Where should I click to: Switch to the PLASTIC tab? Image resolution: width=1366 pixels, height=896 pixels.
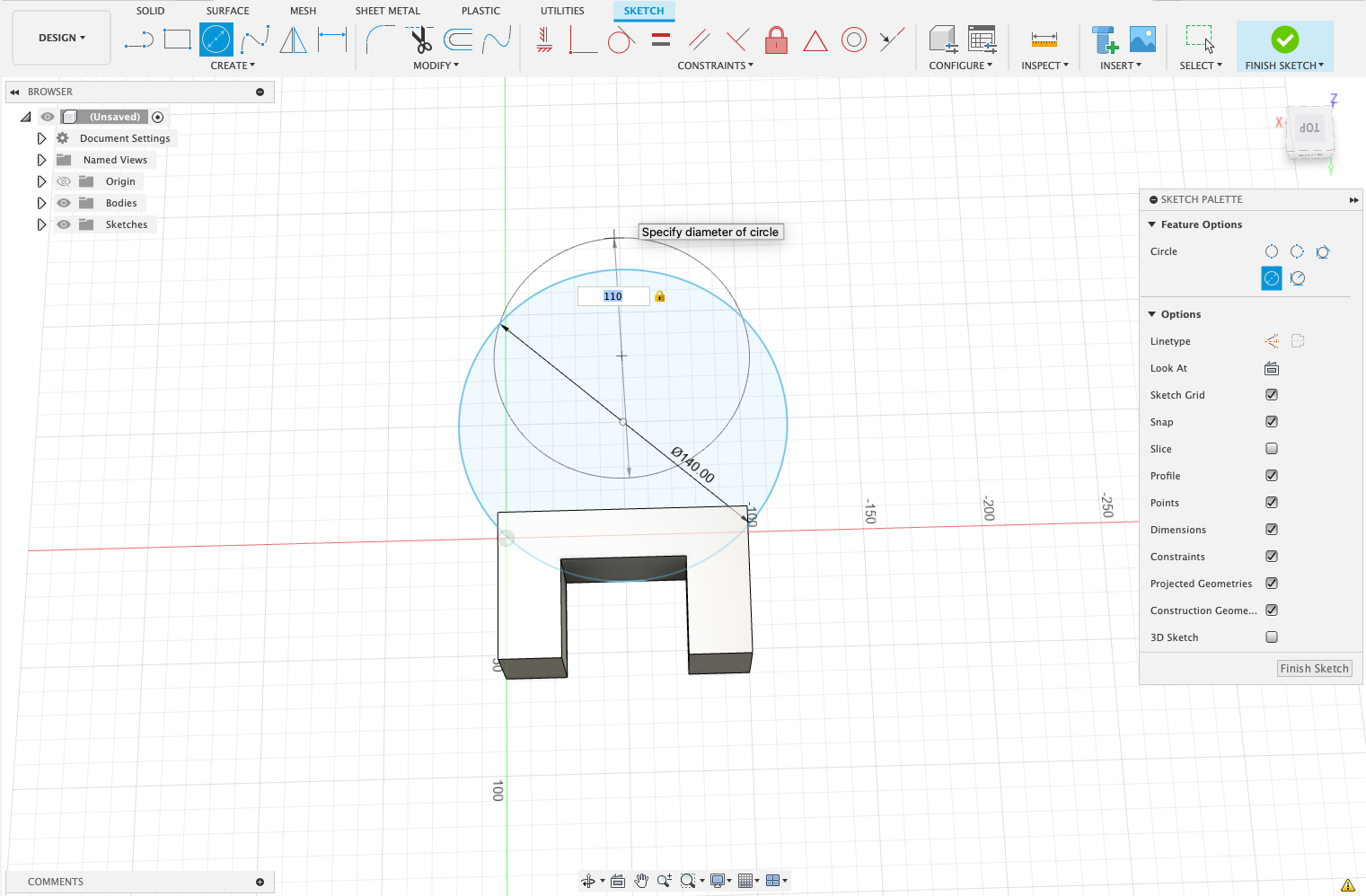pos(480,11)
